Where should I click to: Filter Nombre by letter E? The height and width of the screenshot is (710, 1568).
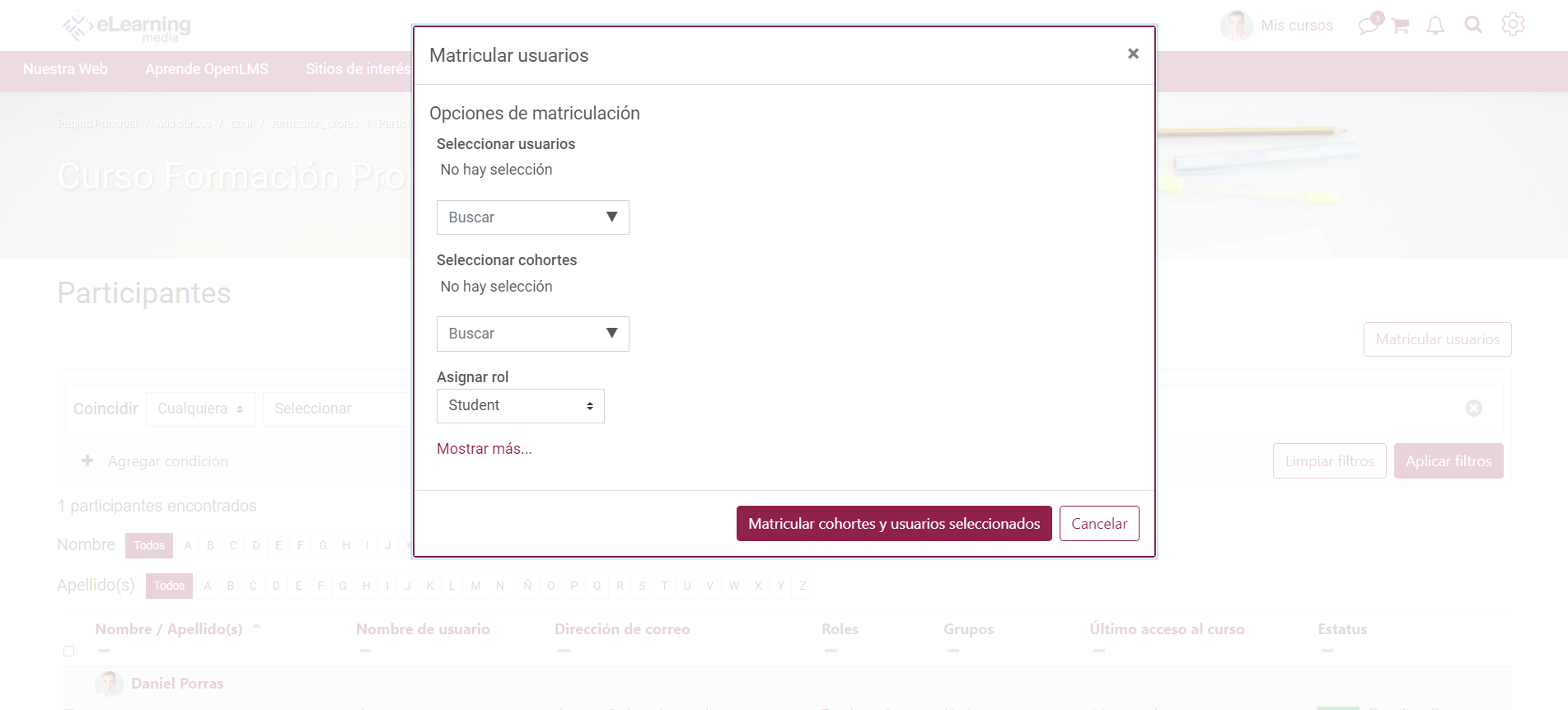[278, 545]
